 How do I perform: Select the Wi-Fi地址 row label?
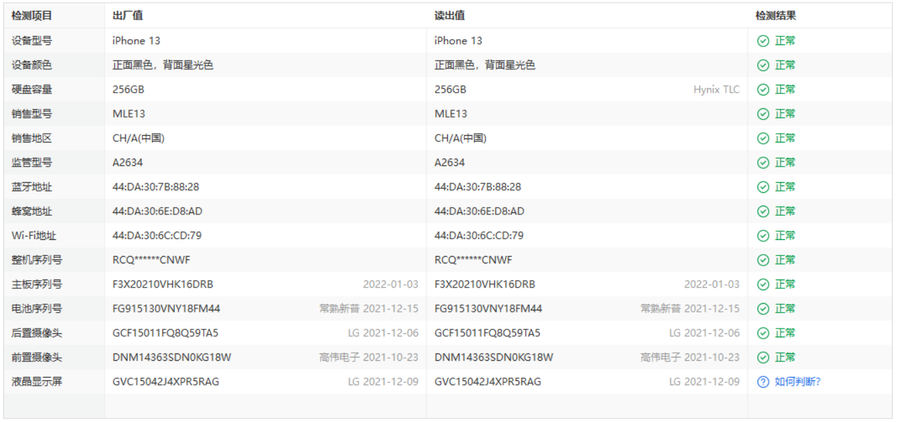pyautogui.click(x=34, y=235)
